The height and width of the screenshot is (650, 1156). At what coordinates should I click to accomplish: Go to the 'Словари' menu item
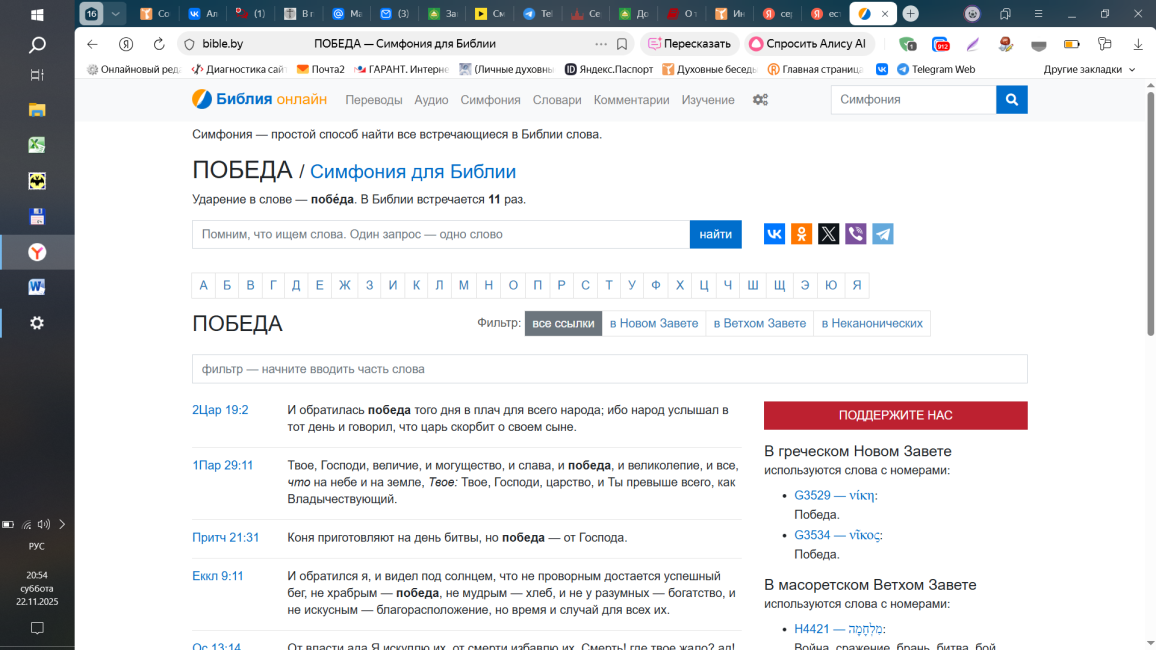(x=557, y=100)
